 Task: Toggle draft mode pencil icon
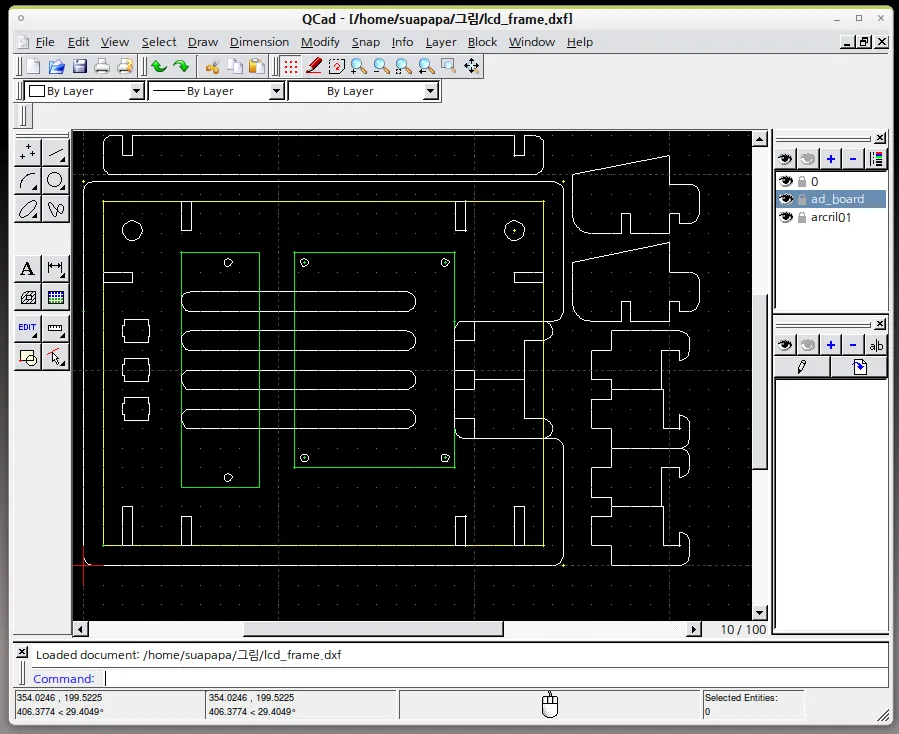coord(314,66)
